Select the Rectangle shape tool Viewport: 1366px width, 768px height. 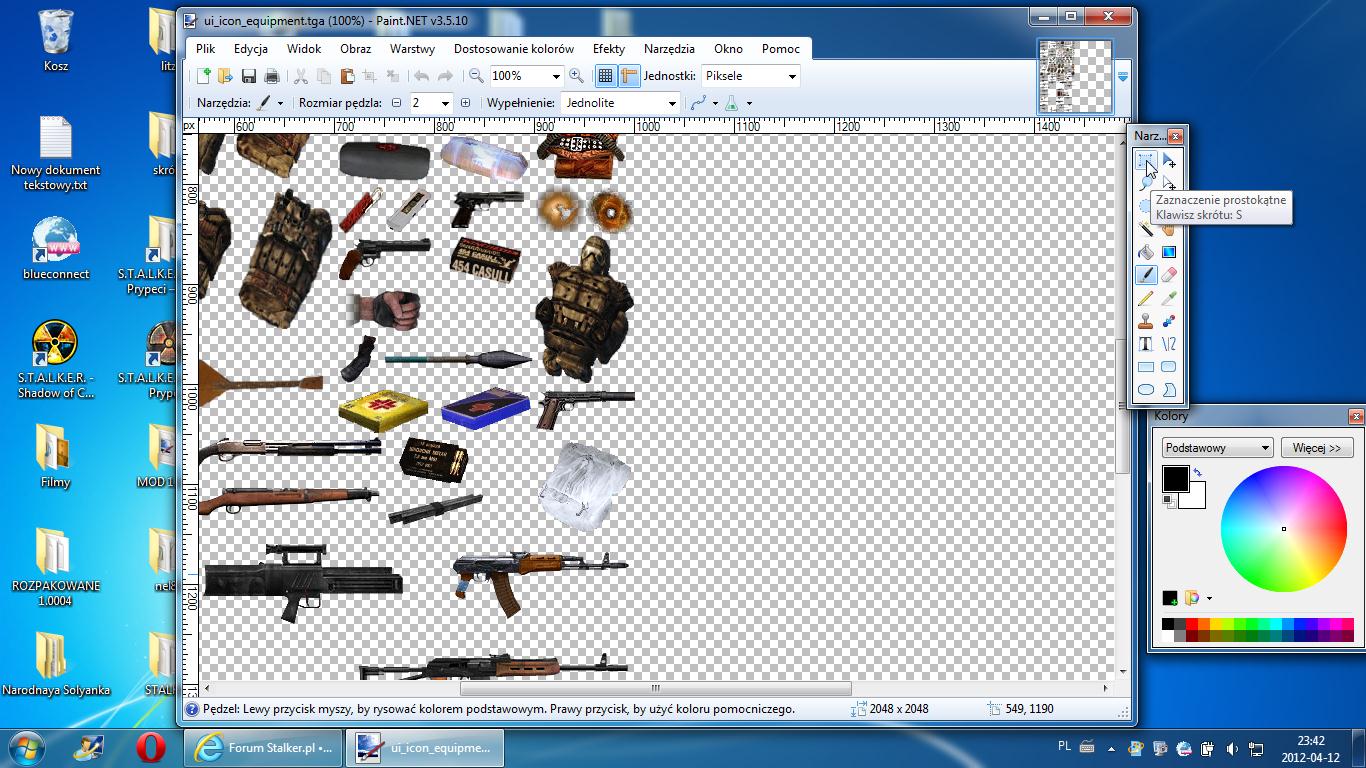point(1146,367)
